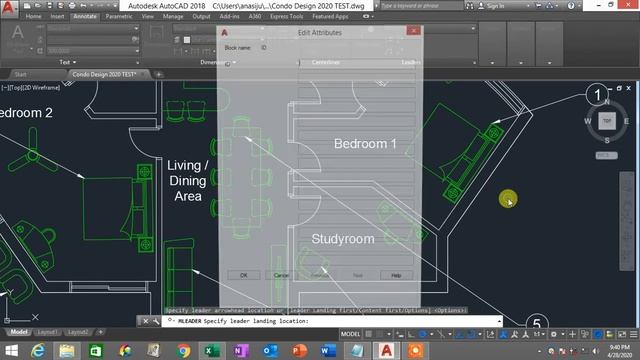Click the Clean Screen status bar icon
The height and width of the screenshot is (360, 640).
(x=622, y=334)
